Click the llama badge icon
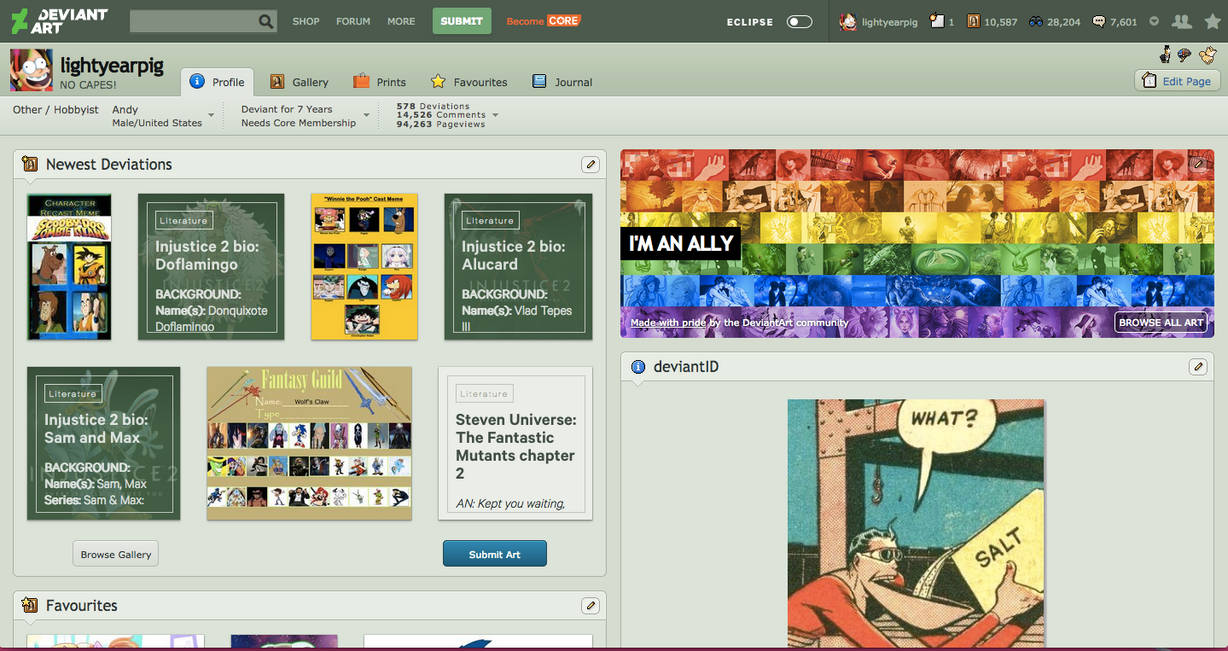The height and width of the screenshot is (651, 1228). pyautogui.click(x=1208, y=54)
